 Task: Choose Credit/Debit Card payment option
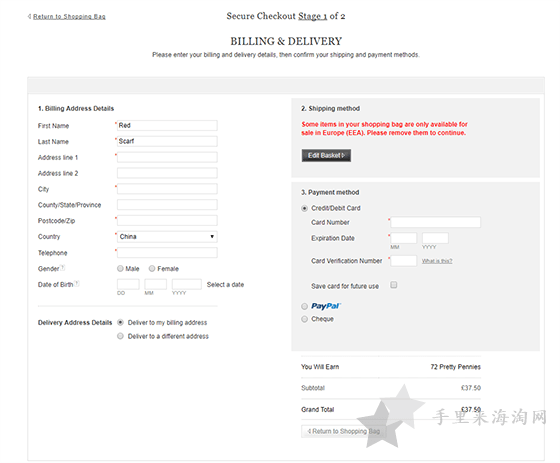pyautogui.click(x=304, y=208)
